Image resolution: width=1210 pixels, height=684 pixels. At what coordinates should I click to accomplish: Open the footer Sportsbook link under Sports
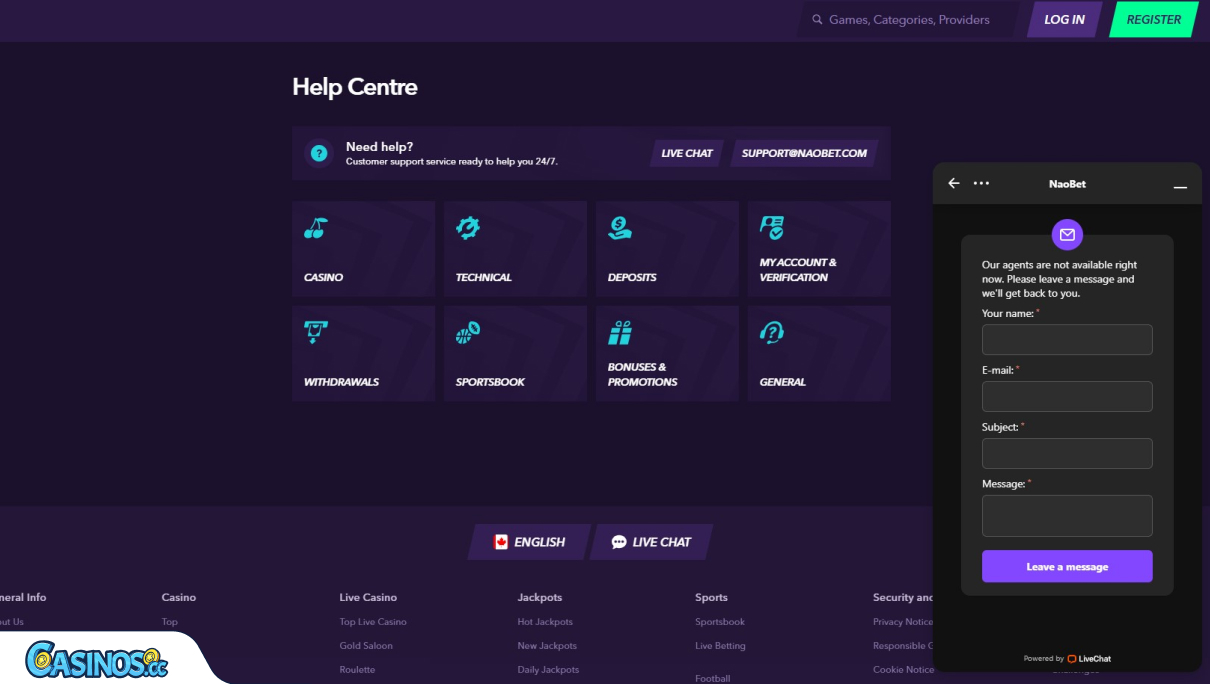[x=720, y=622]
